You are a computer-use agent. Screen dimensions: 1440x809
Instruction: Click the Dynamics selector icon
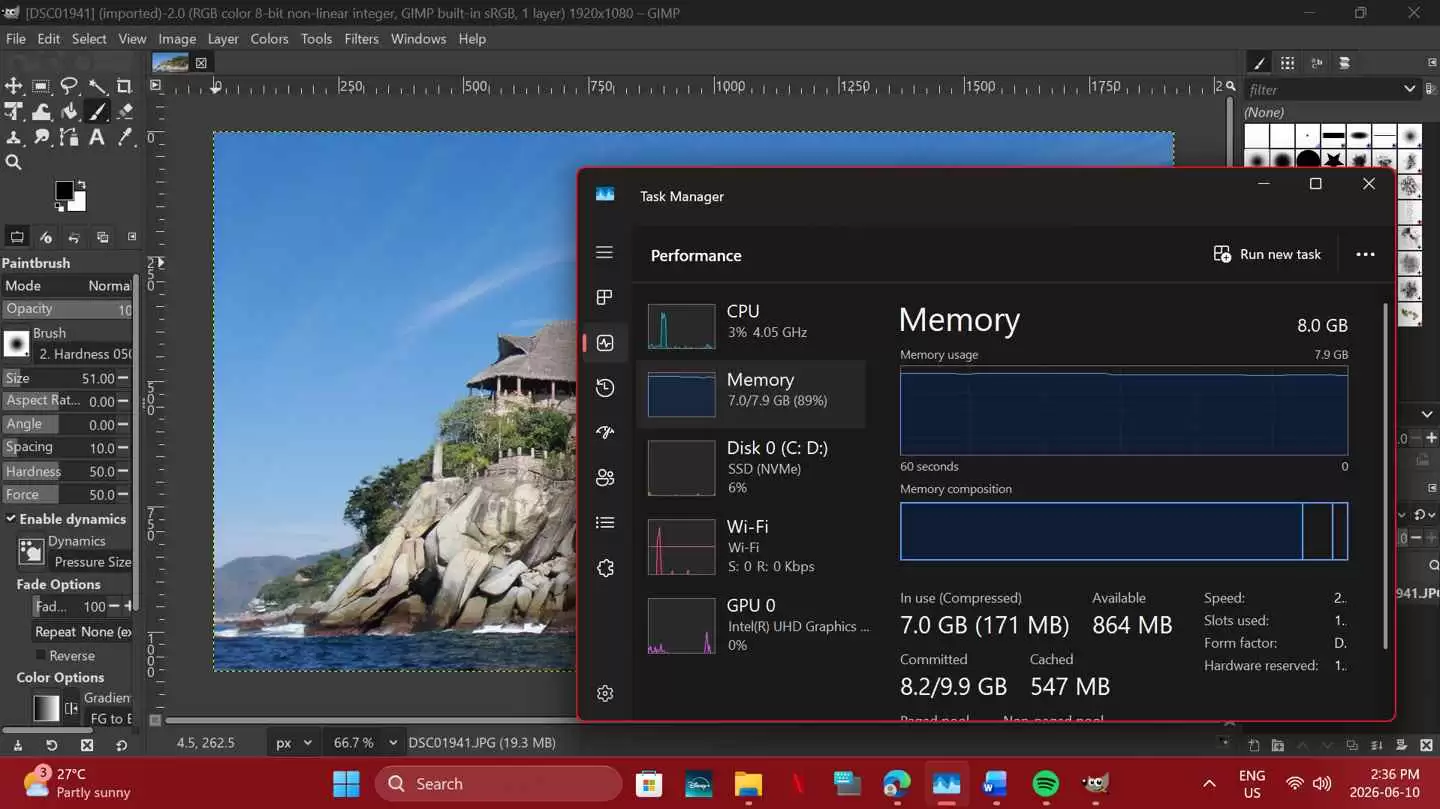tap(31, 551)
